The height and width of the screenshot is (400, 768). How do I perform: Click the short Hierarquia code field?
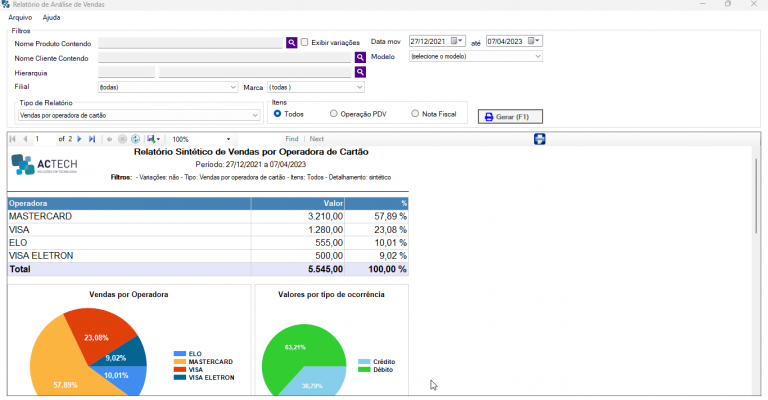pos(126,72)
